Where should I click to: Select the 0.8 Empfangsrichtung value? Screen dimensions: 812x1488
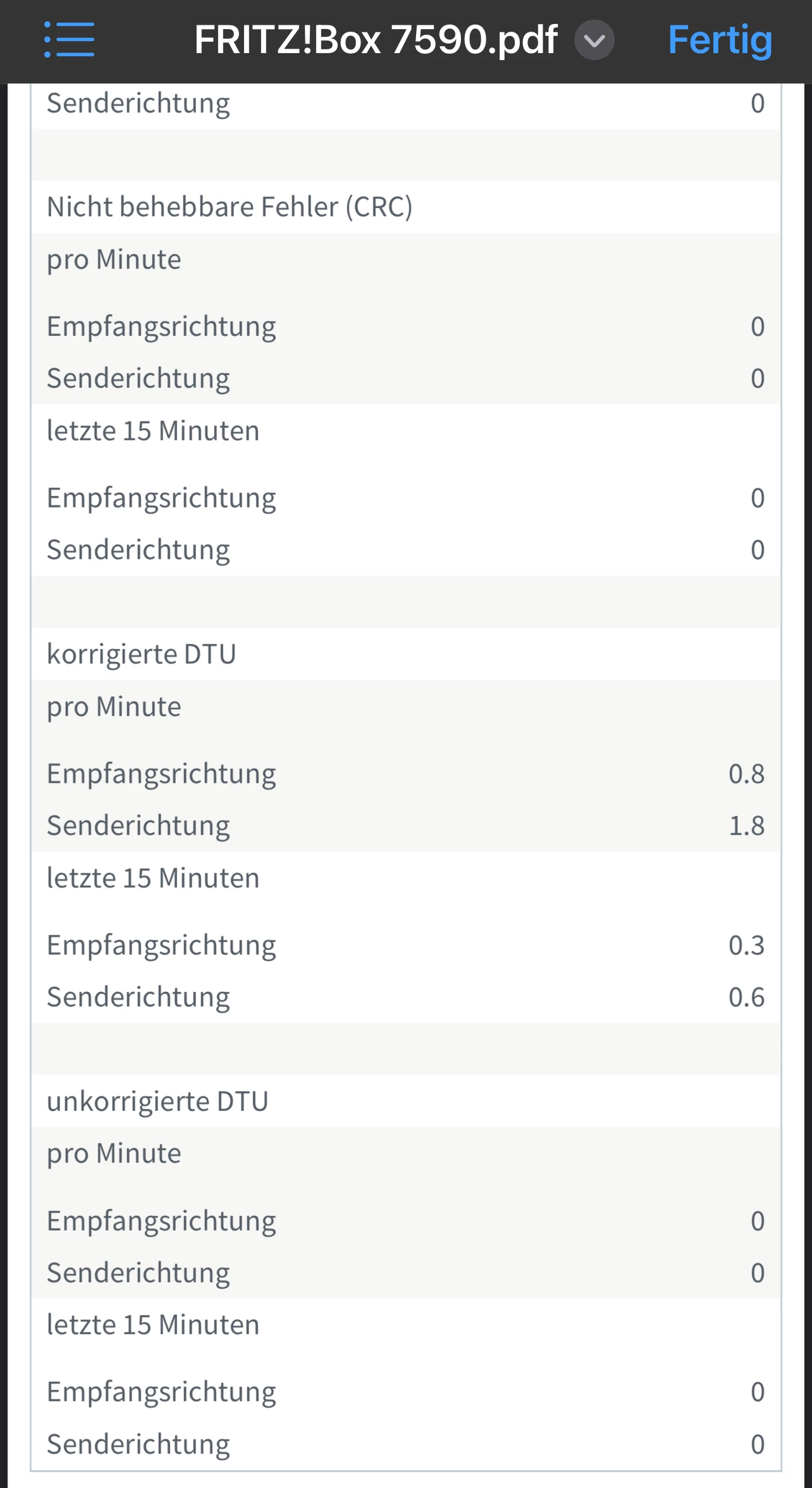click(746, 774)
